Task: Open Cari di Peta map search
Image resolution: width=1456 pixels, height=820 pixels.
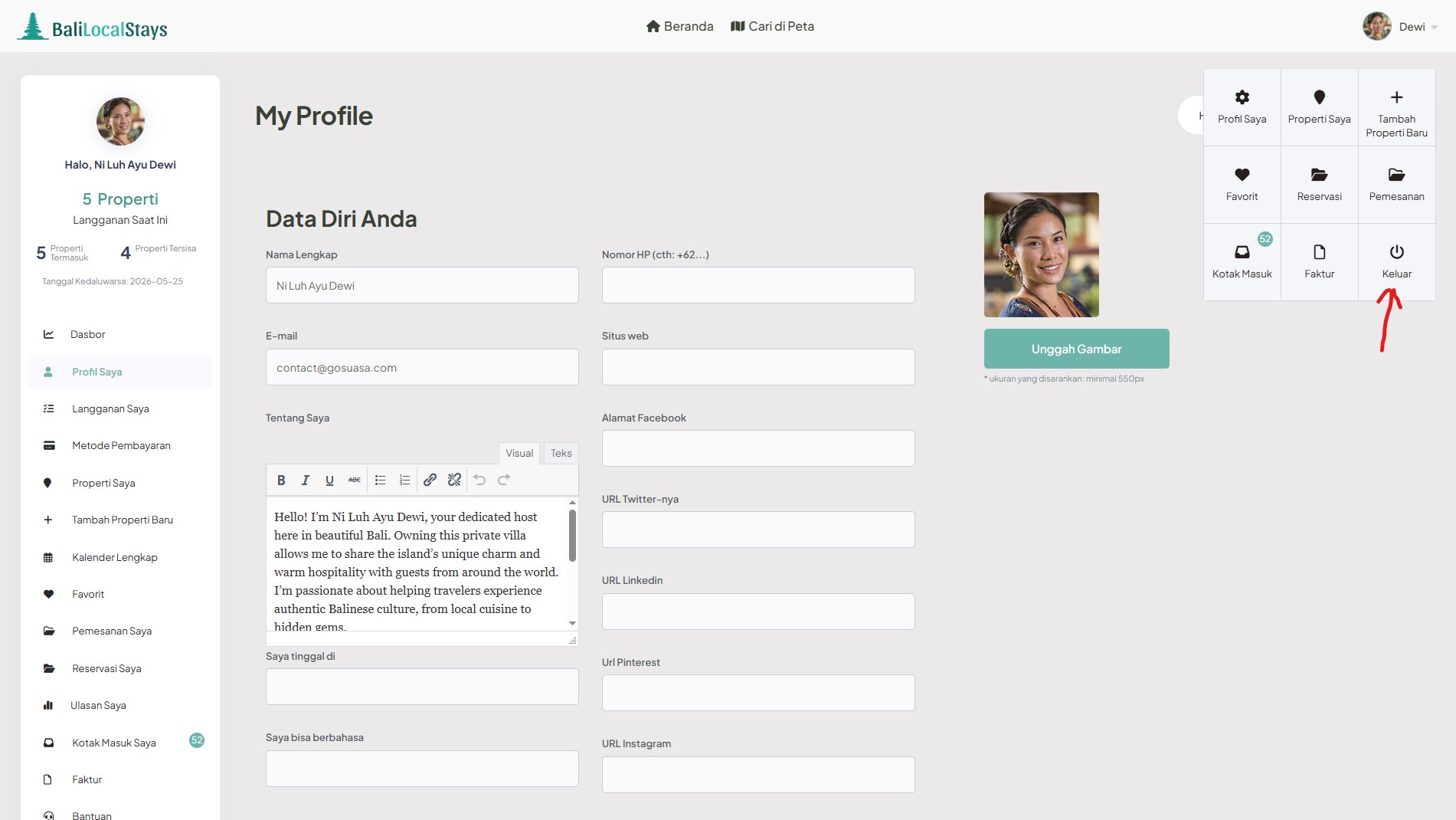Action: coord(772,26)
